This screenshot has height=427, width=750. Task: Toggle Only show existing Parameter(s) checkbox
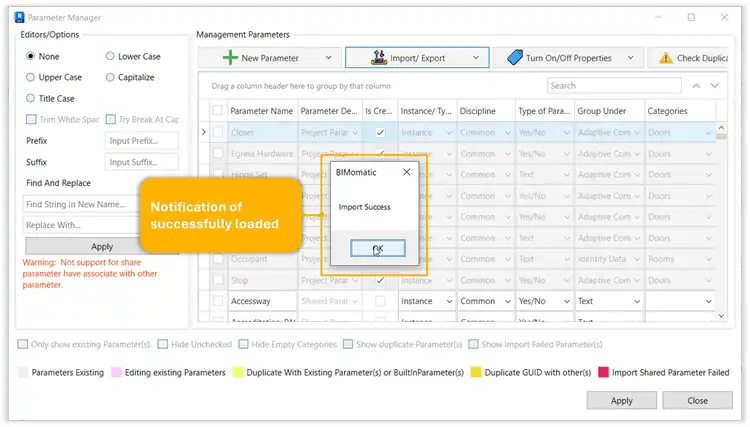(x=22, y=344)
